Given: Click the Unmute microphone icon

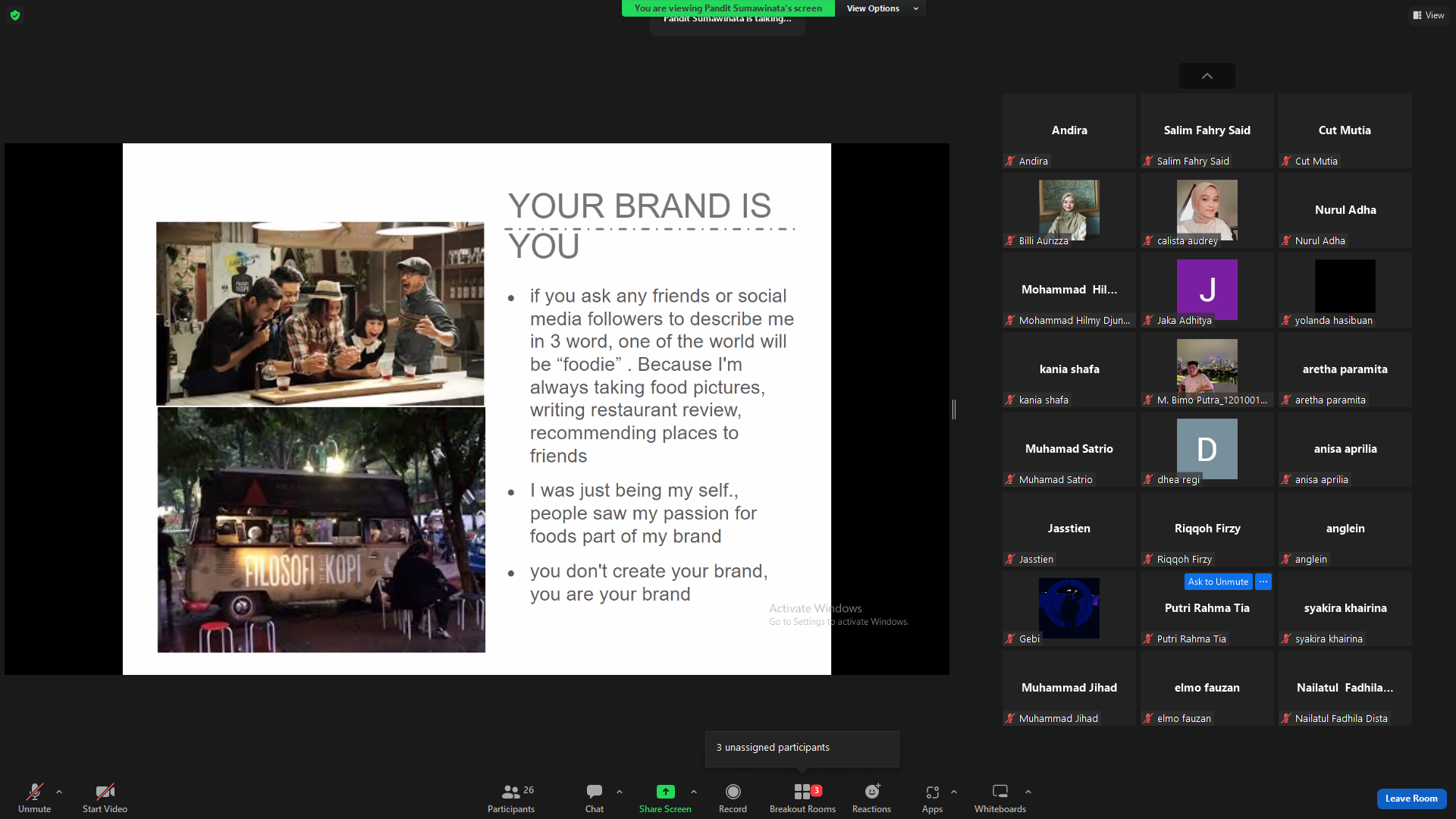Looking at the screenshot, I should tap(34, 792).
